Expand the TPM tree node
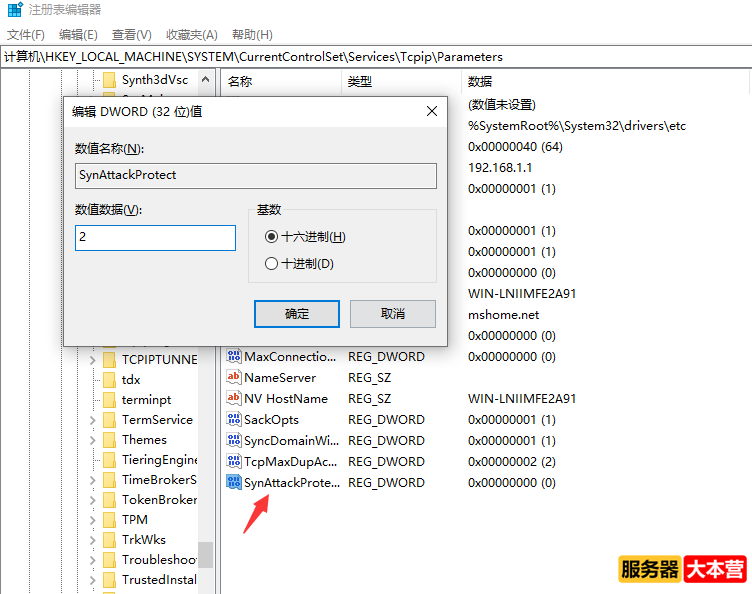Screen dimensions: 752x594 click(93, 520)
